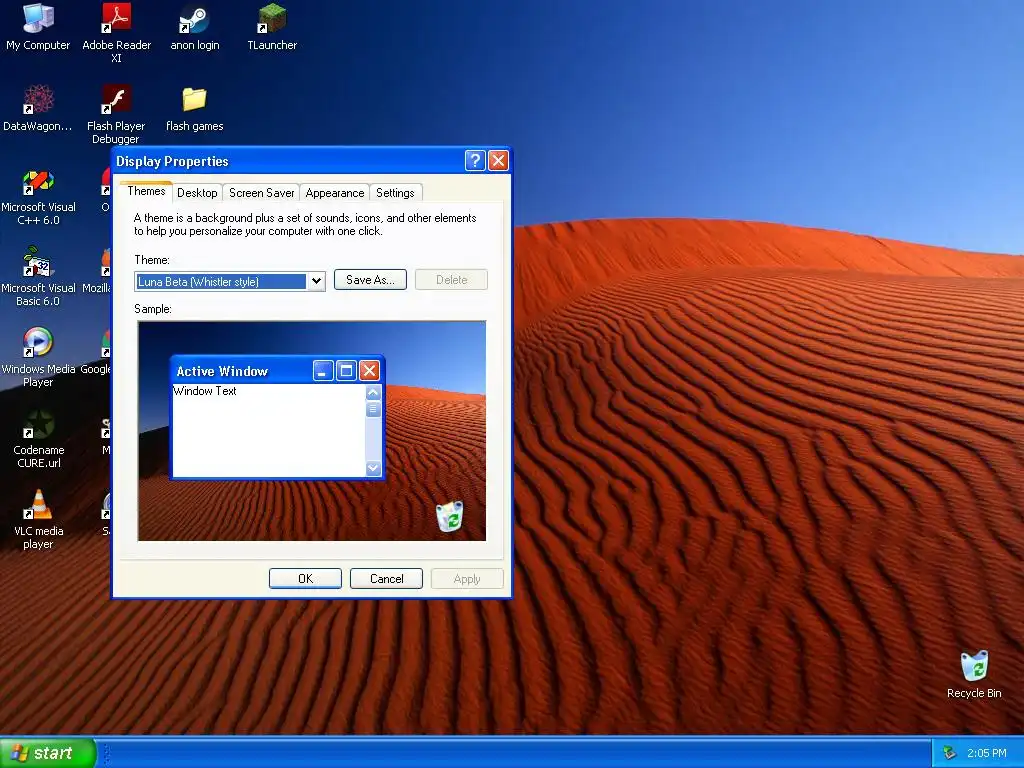Open the DataWagon shortcut icon
Viewport: 1024px width, 768px height.
[38, 108]
